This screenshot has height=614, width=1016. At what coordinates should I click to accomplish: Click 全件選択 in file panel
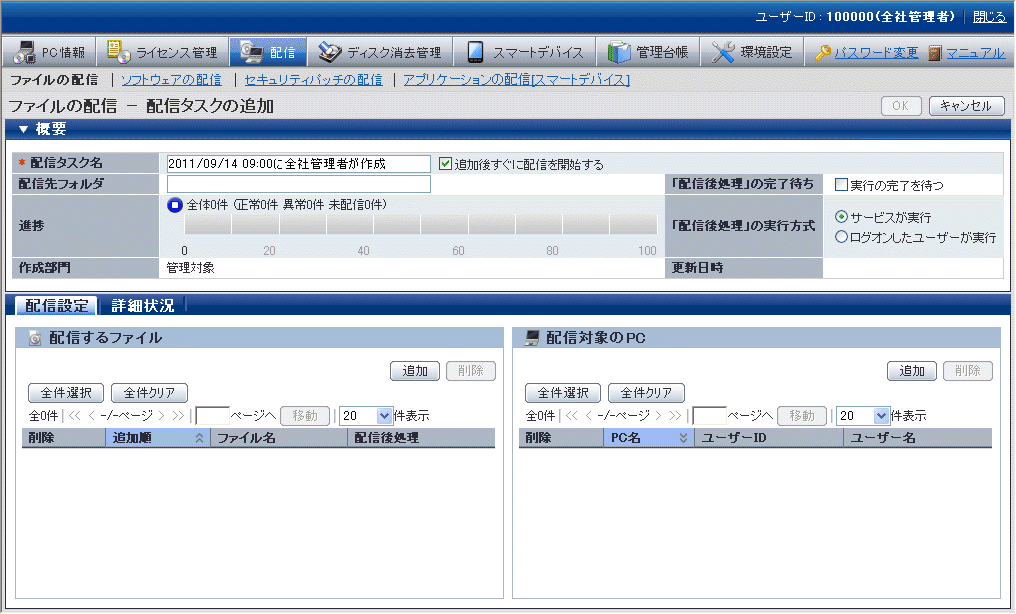click(x=66, y=392)
